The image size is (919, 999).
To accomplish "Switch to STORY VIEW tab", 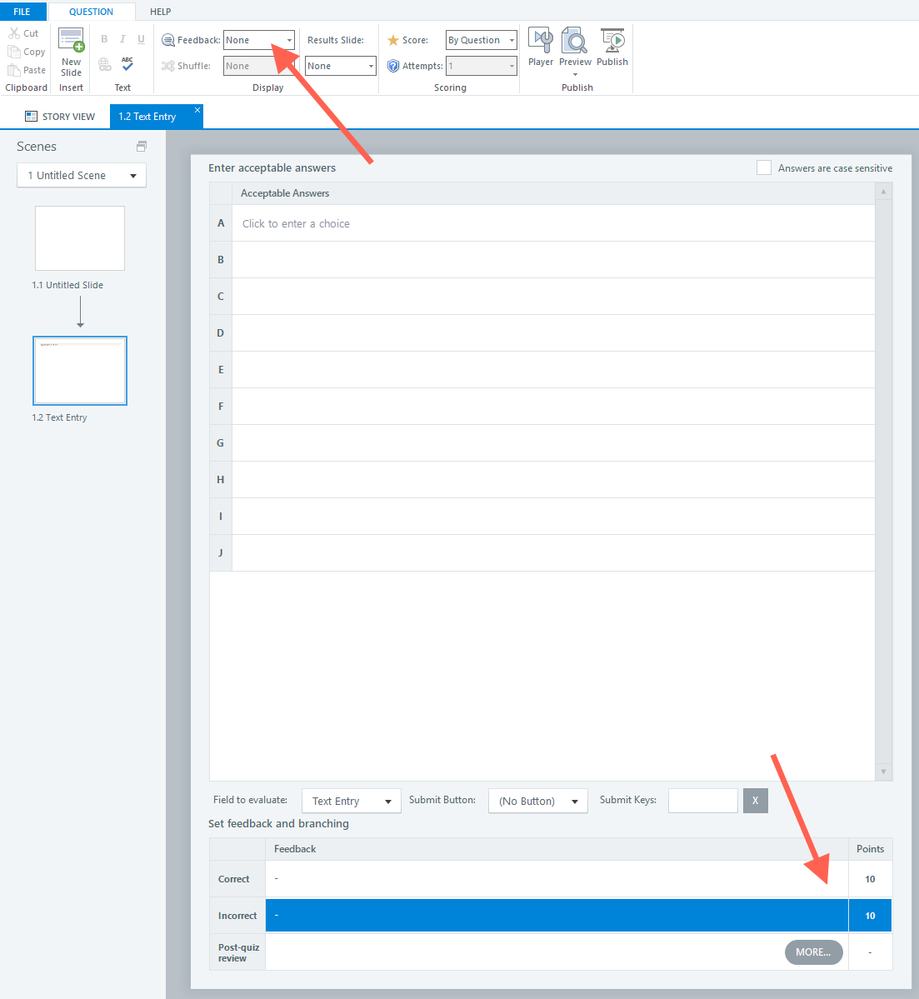I will point(60,116).
